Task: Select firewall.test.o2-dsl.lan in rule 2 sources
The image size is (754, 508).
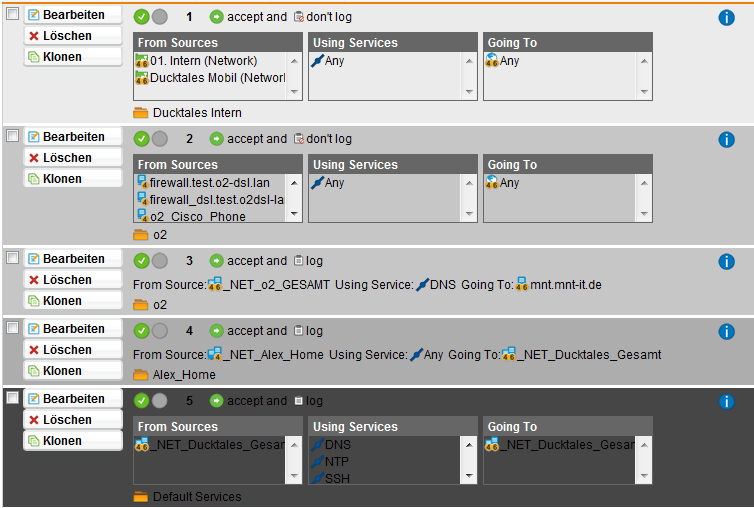Action: [210, 183]
